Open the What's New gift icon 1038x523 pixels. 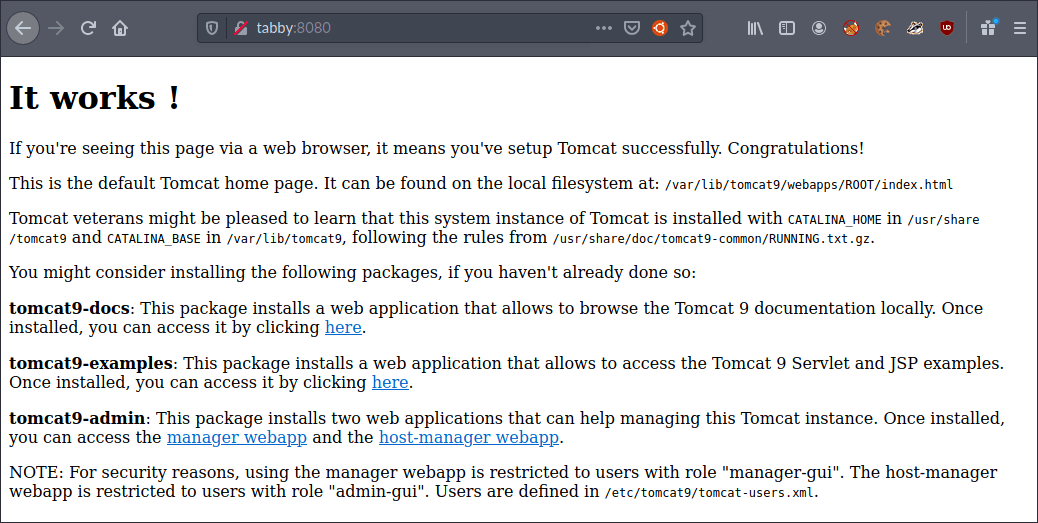(x=989, y=28)
